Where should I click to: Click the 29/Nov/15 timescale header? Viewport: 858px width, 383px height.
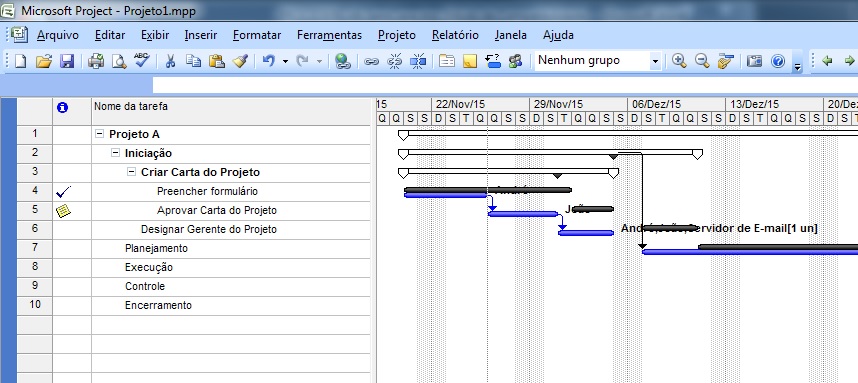(x=578, y=104)
